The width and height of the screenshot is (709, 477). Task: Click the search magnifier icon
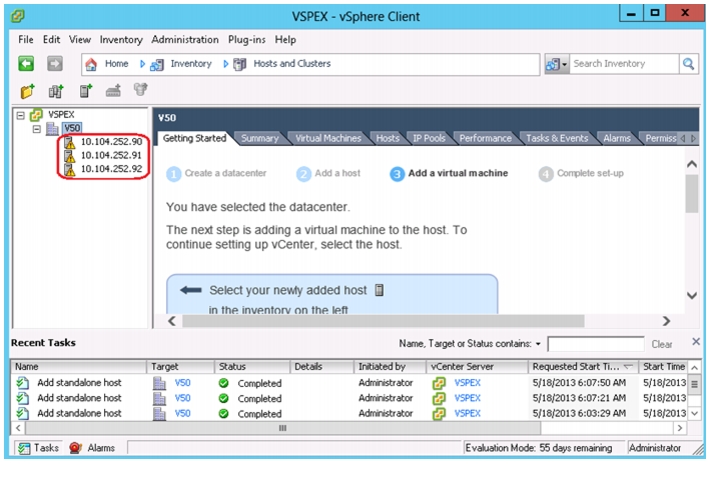(x=688, y=64)
